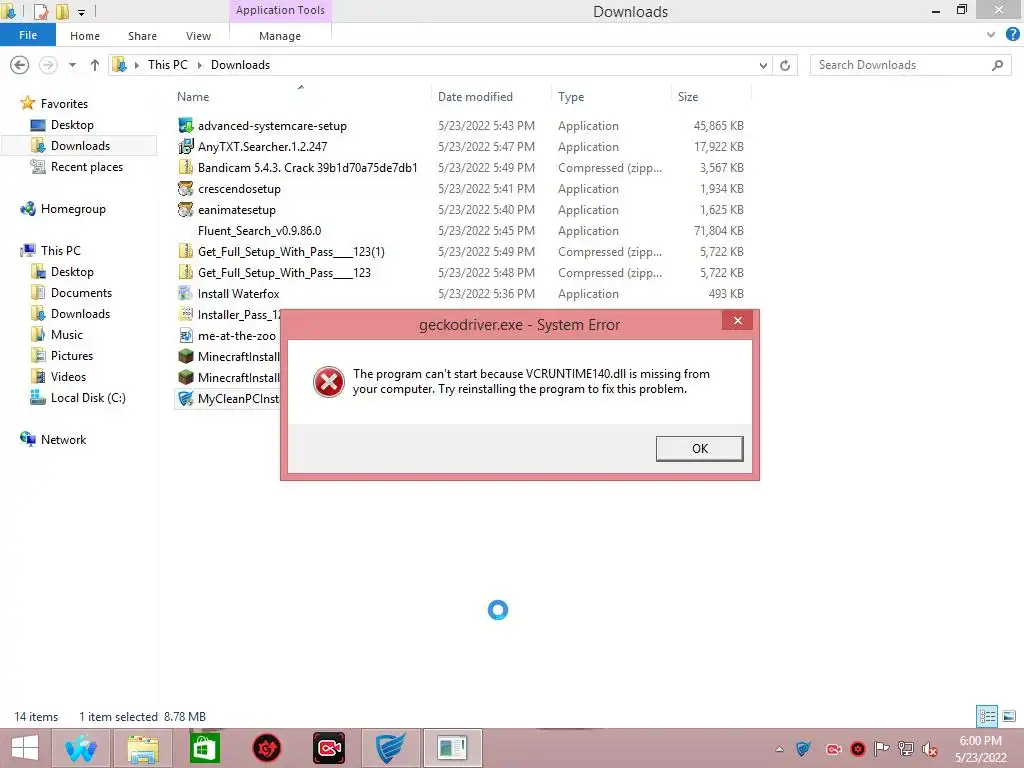Sort files by the Type column

[571, 97]
